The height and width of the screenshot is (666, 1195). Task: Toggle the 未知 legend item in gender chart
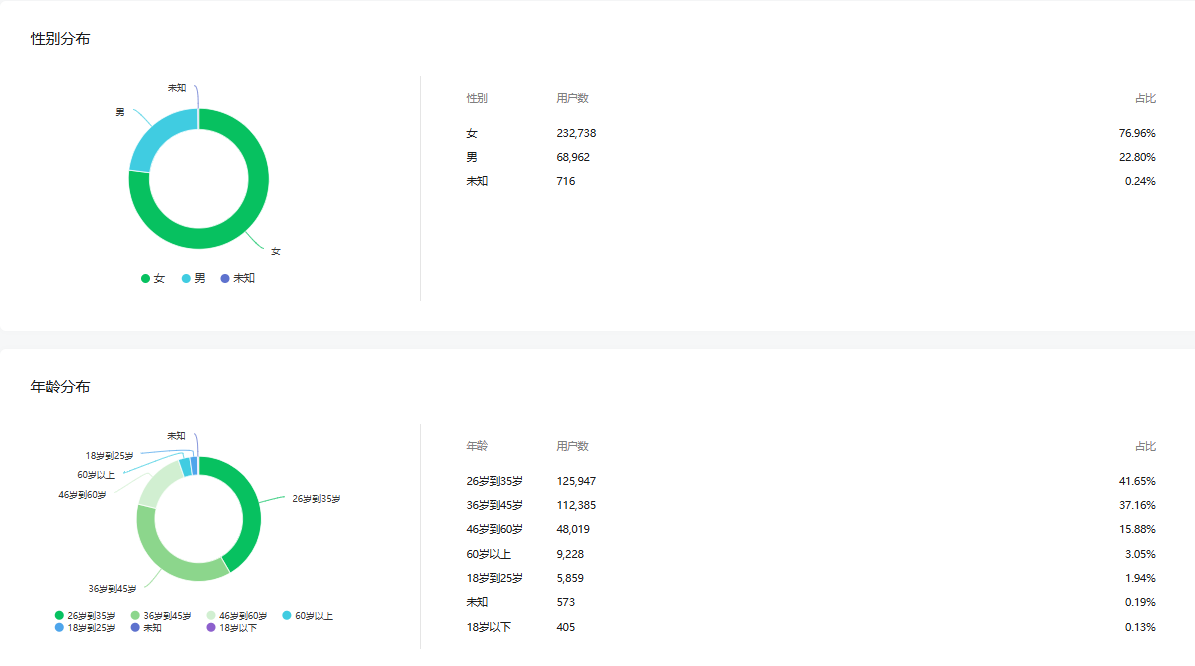pyautogui.click(x=238, y=278)
